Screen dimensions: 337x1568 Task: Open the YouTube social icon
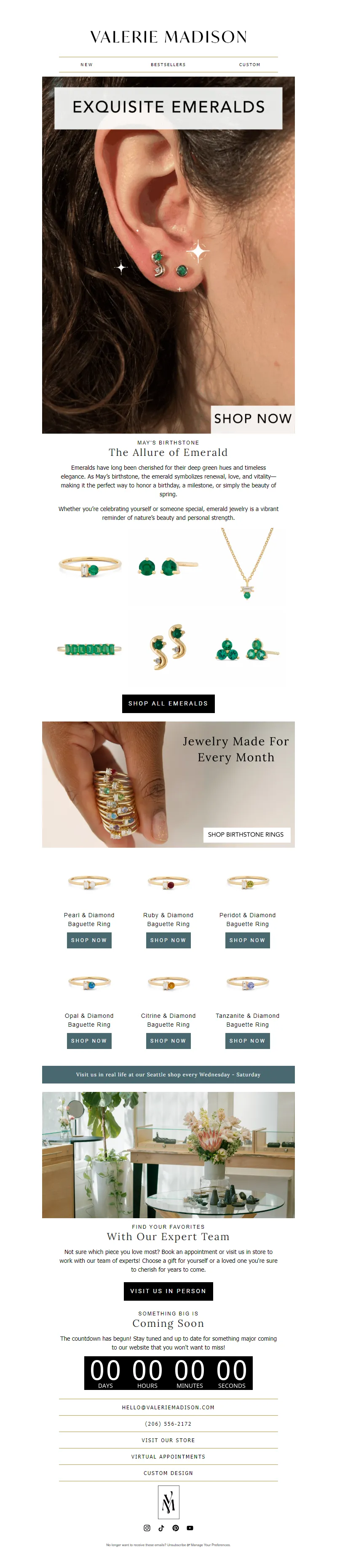(190, 1527)
